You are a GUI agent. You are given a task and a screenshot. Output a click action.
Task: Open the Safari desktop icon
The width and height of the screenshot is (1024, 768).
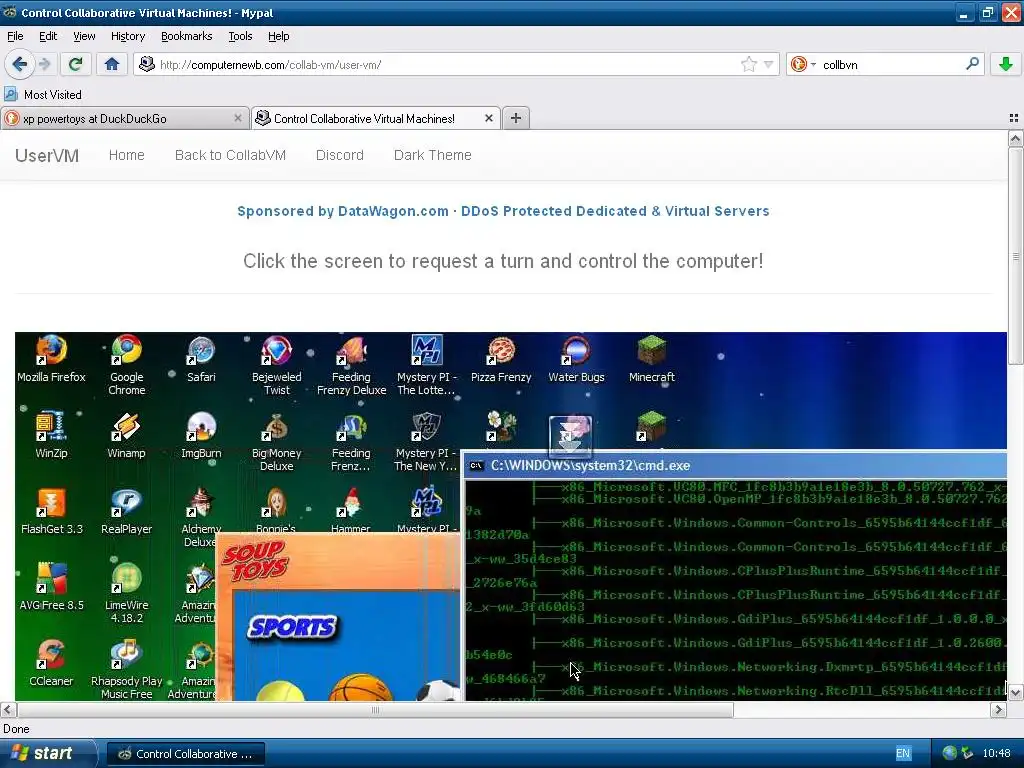[x=201, y=359]
